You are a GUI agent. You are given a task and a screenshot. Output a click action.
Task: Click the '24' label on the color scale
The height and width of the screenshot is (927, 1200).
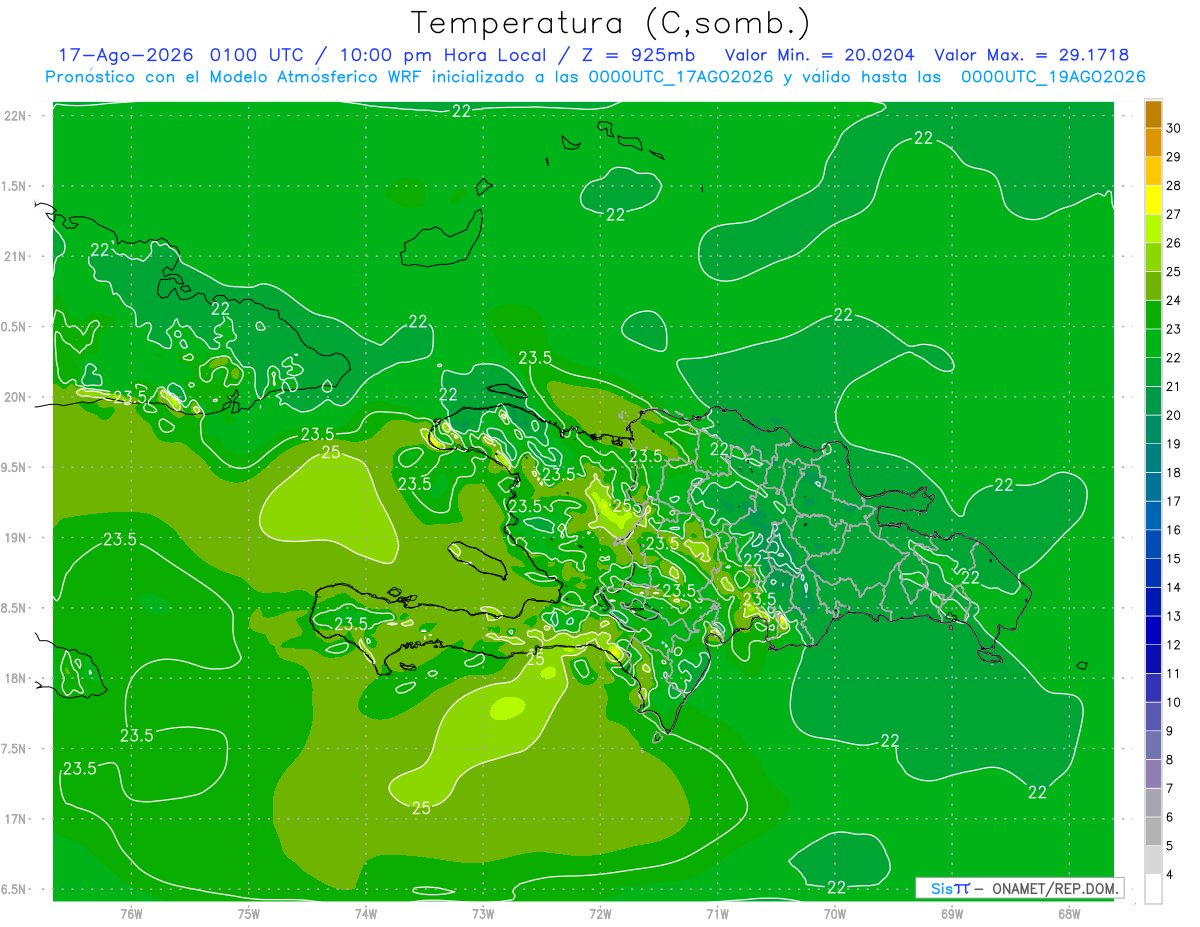[1176, 300]
